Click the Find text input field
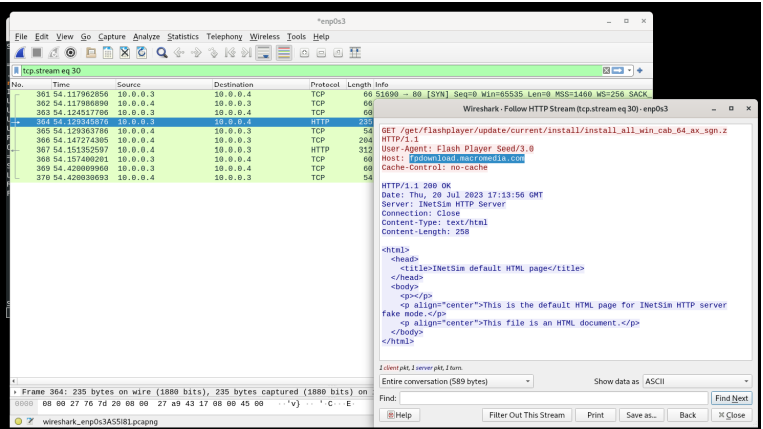 point(553,398)
